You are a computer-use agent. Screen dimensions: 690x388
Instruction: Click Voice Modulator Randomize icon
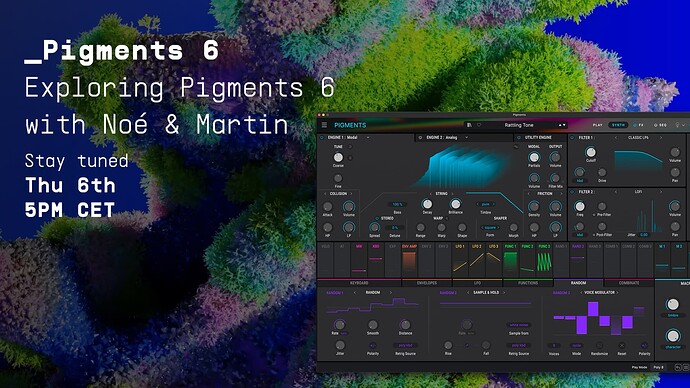[599, 346]
